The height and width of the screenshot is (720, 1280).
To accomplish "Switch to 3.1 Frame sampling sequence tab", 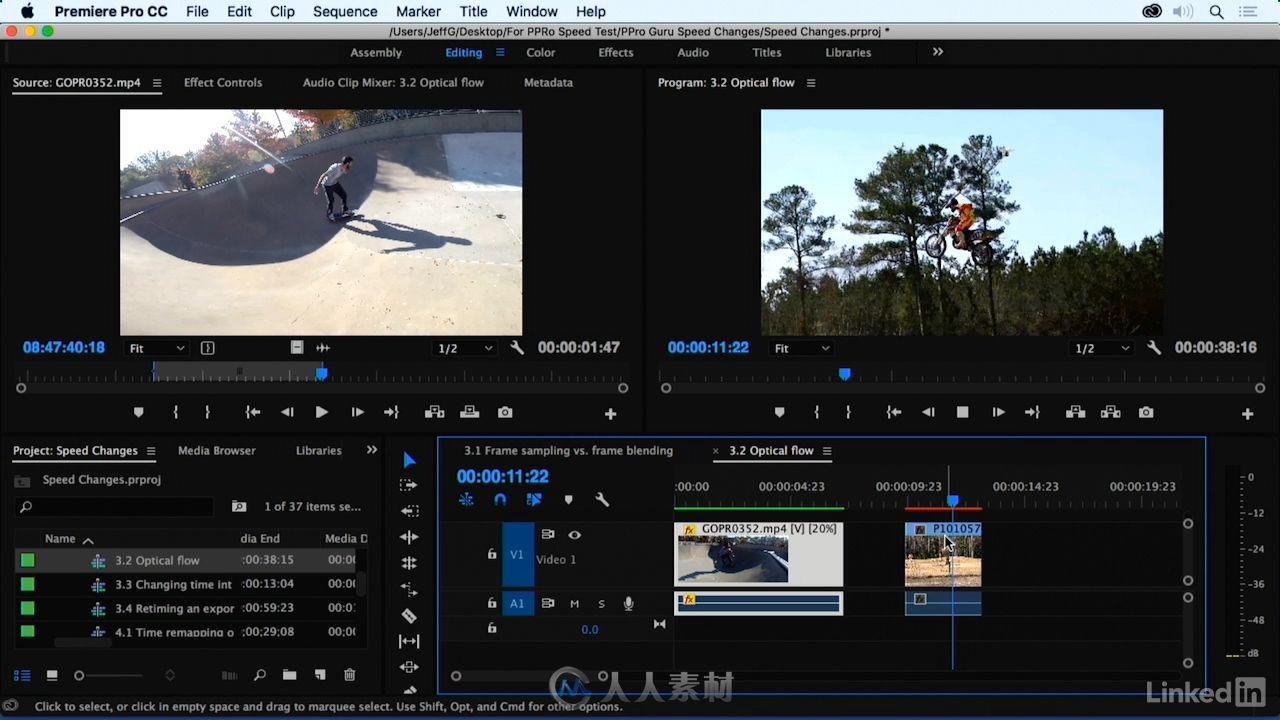I will (568, 451).
